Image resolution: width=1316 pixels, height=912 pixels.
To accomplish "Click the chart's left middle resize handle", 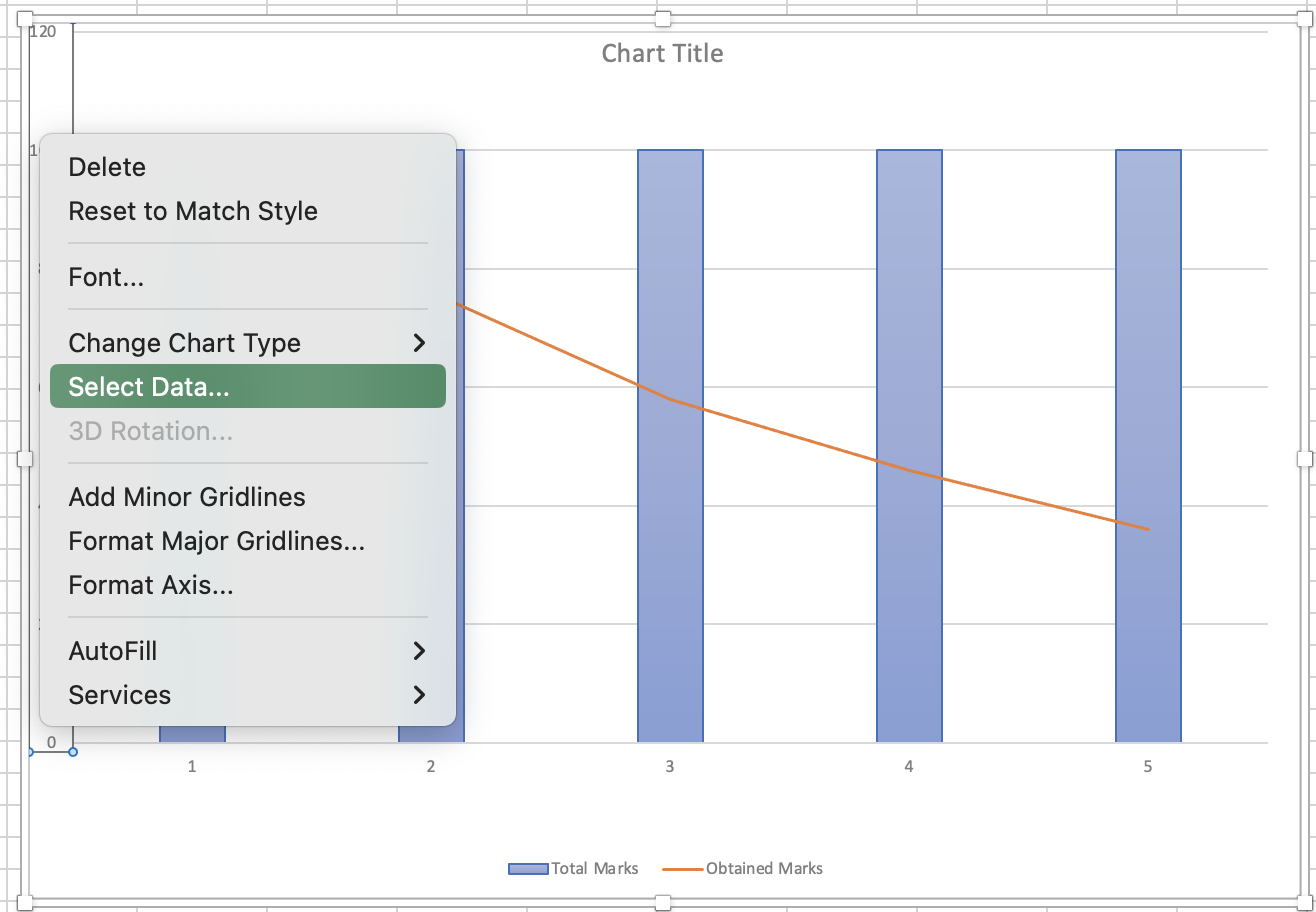I will coord(25,459).
